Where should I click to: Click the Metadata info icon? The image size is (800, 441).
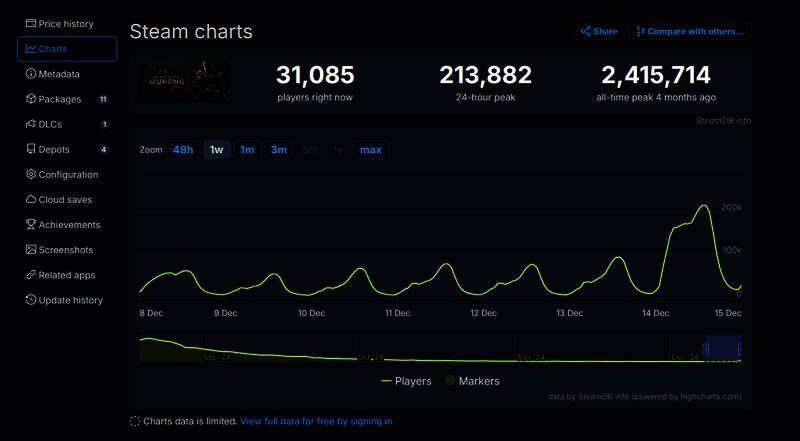[x=31, y=74]
